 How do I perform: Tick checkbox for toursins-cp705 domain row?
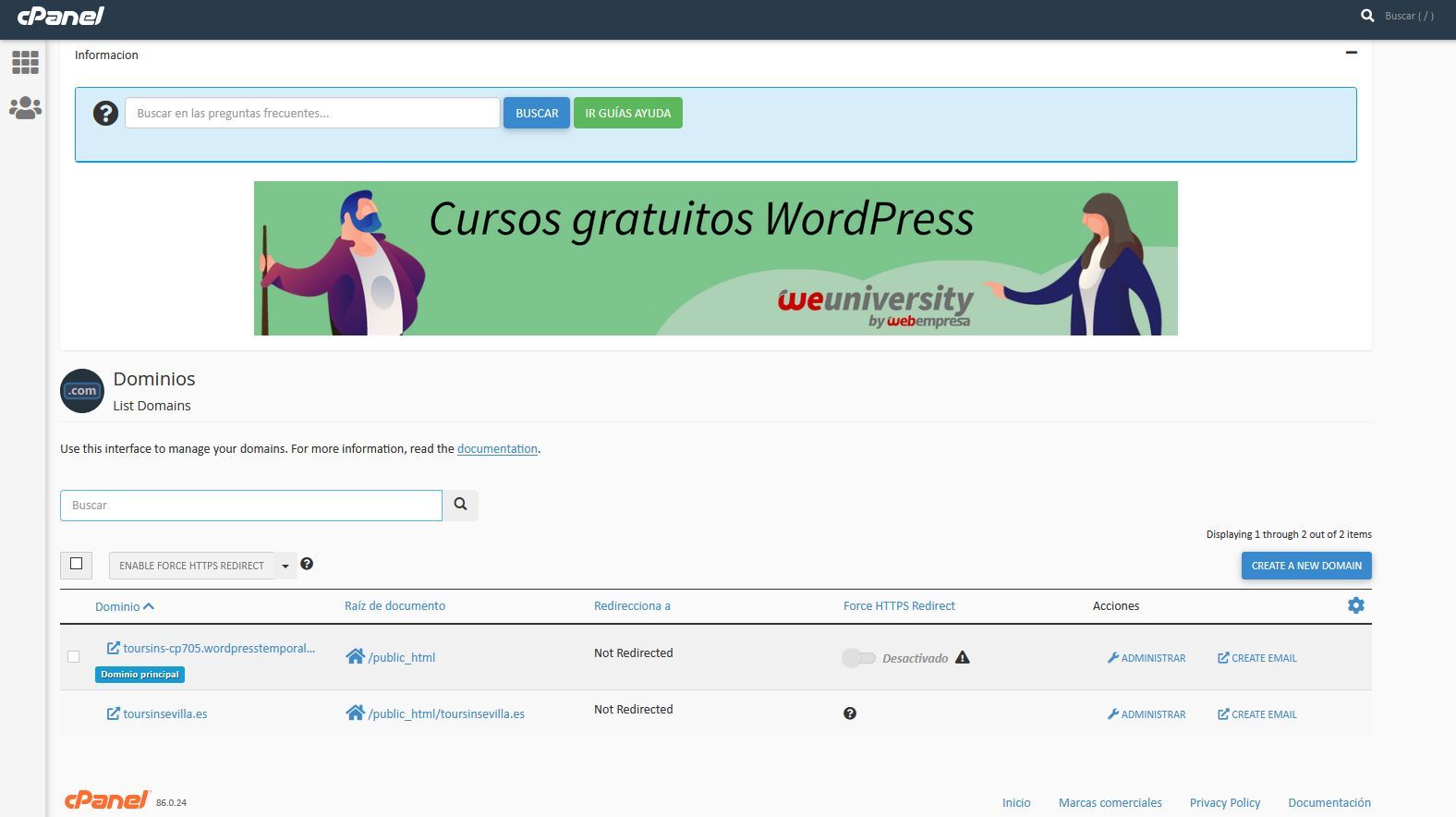point(74,657)
